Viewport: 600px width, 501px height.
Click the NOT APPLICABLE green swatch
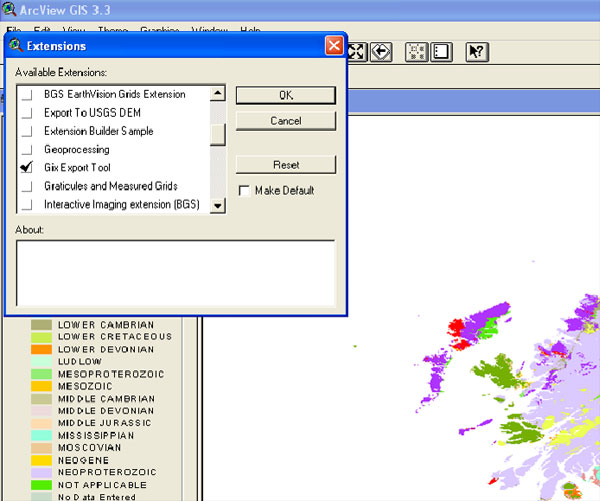tap(41, 485)
